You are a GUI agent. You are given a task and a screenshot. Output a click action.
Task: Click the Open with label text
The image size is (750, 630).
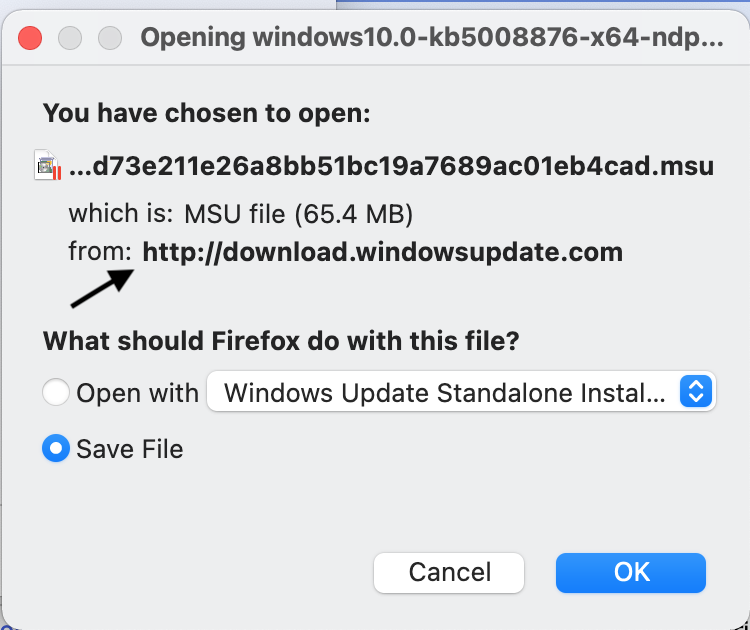pyautogui.click(x=138, y=393)
